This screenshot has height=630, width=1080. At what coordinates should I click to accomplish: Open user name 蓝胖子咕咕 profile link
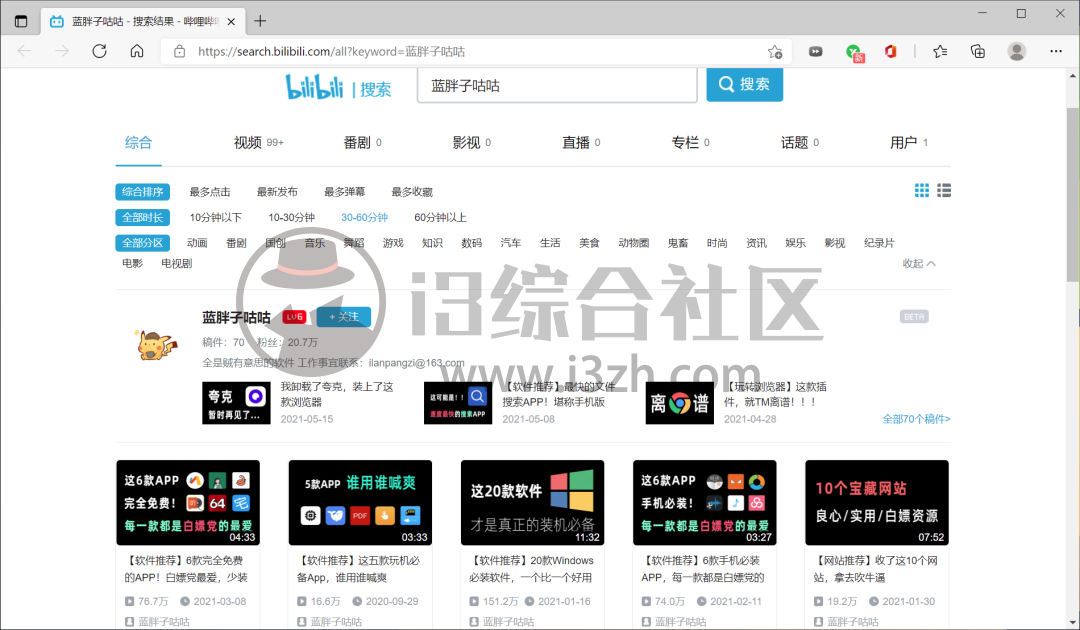[236, 317]
